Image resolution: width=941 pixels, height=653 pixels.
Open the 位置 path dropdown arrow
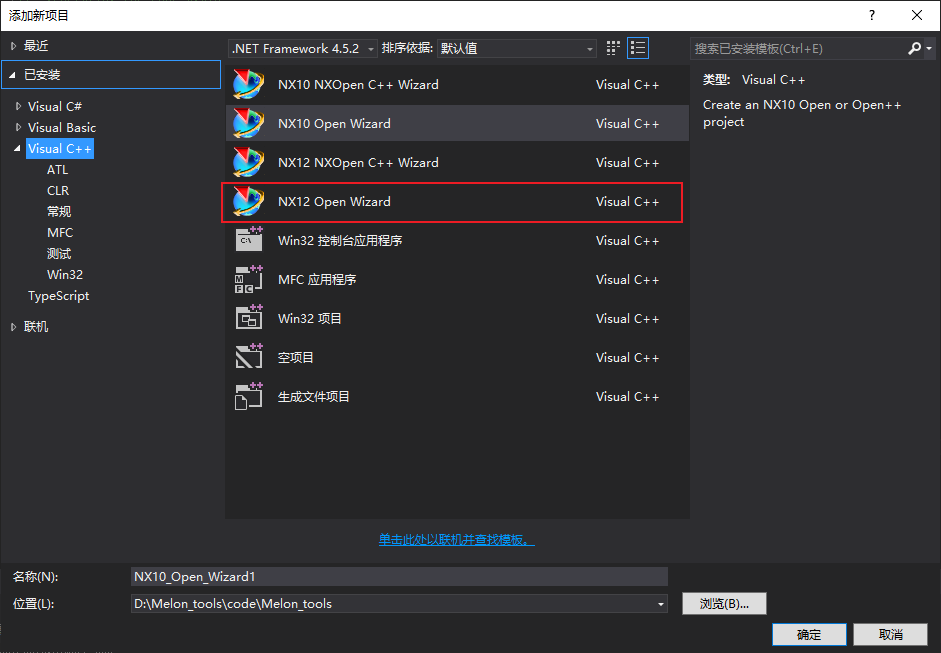[x=660, y=604]
